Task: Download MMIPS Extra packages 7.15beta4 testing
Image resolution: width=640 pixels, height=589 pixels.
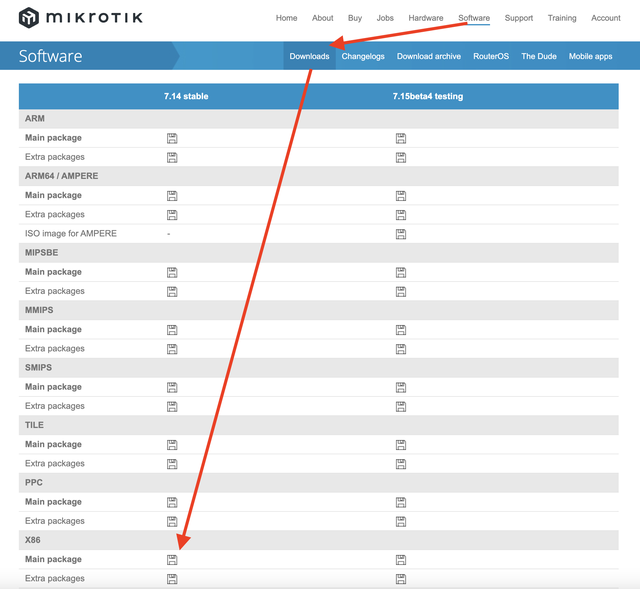Action: coord(401,349)
